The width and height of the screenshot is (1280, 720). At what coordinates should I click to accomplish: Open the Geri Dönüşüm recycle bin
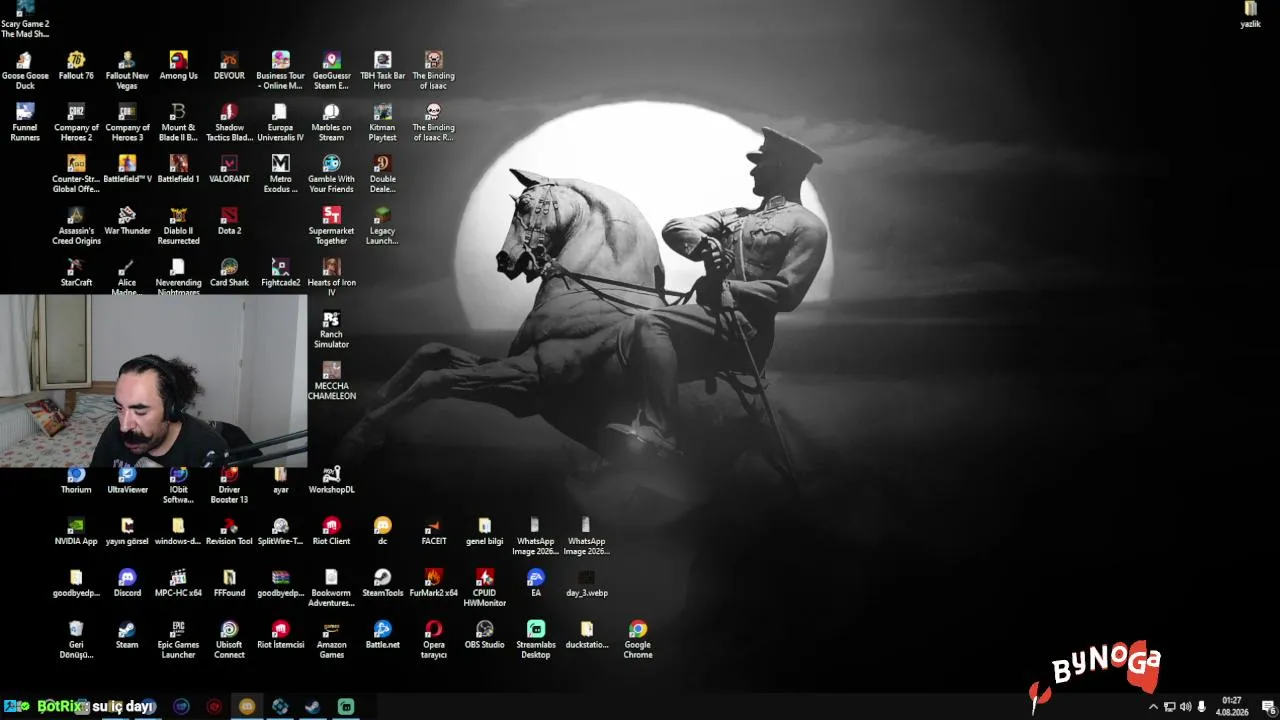[76, 641]
